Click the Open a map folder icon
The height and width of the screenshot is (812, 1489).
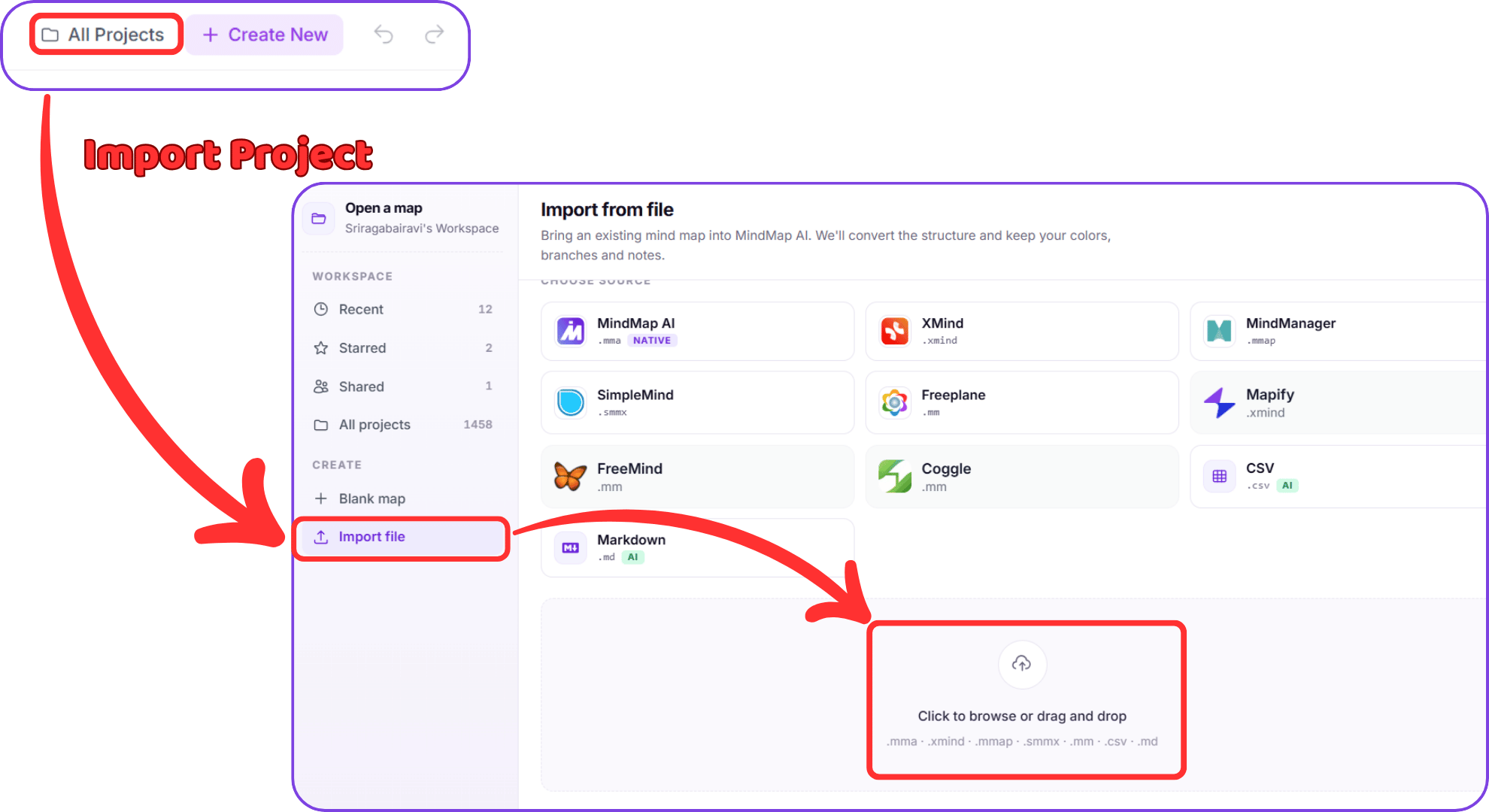pos(319,219)
